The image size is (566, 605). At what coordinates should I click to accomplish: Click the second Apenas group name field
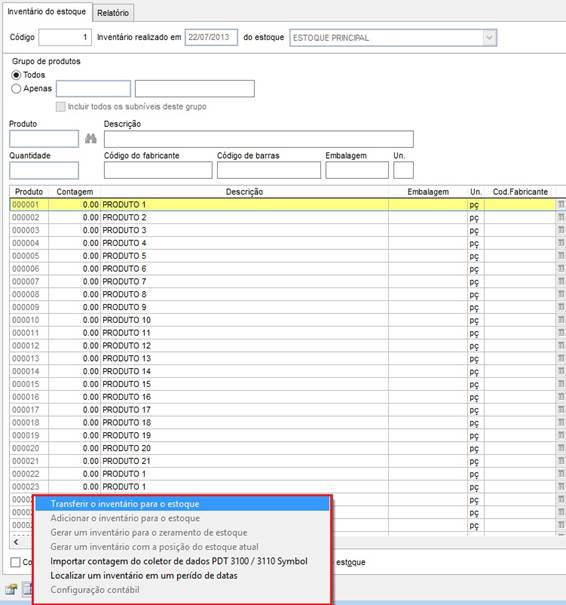tap(195, 89)
